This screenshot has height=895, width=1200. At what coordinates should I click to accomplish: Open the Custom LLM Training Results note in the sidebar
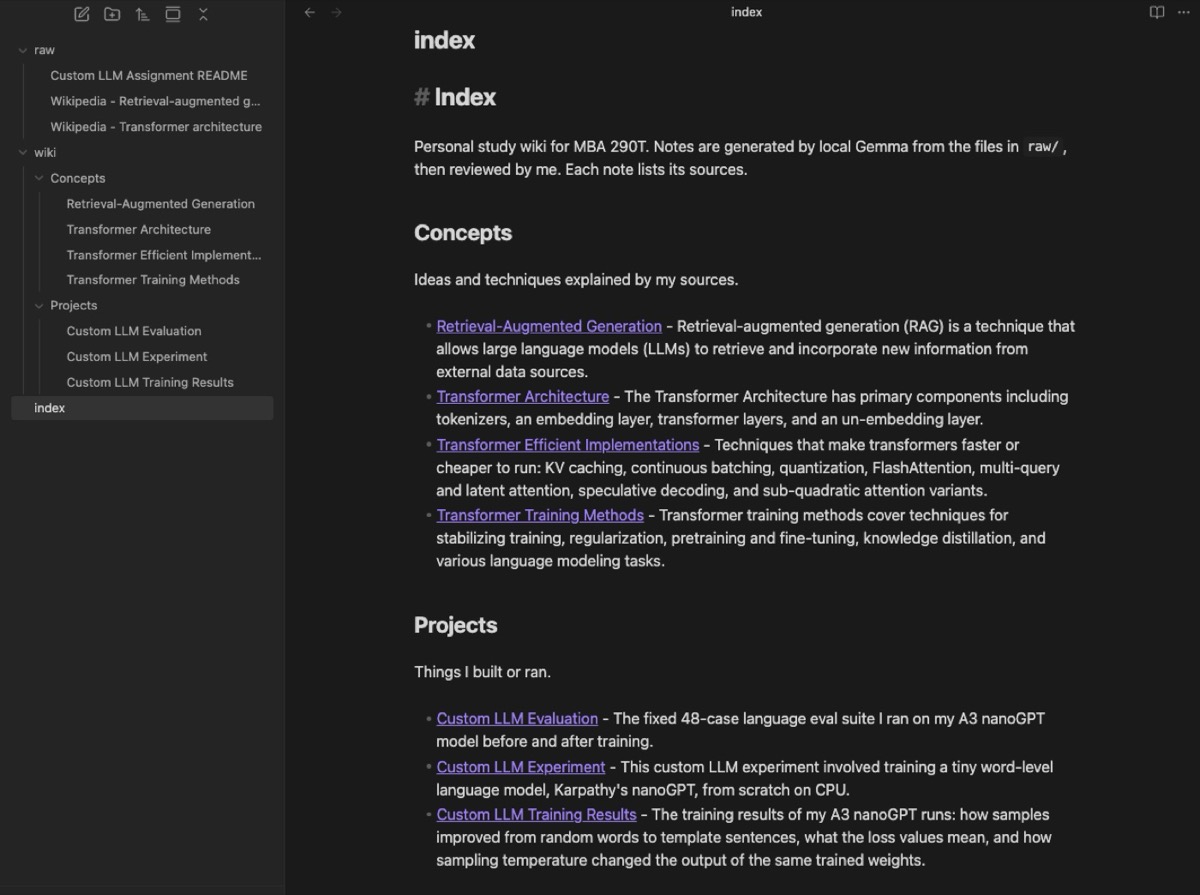[x=150, y=382]
